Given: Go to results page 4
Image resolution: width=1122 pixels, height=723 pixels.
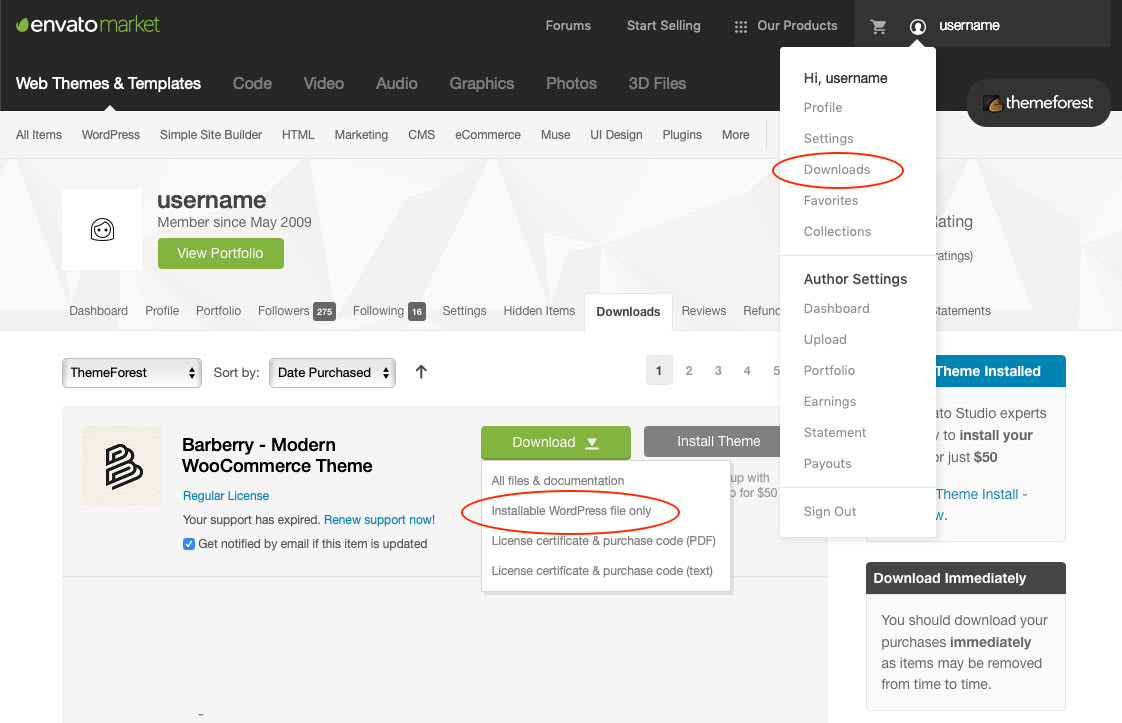Looking at the screenshot, I should coord(747,371).
